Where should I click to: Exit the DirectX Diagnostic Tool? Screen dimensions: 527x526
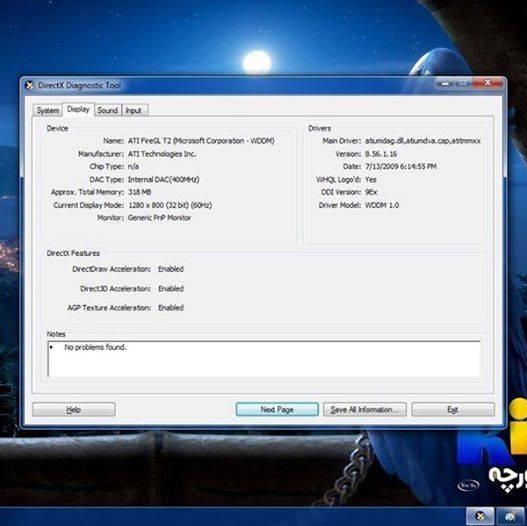pos(453,409)
